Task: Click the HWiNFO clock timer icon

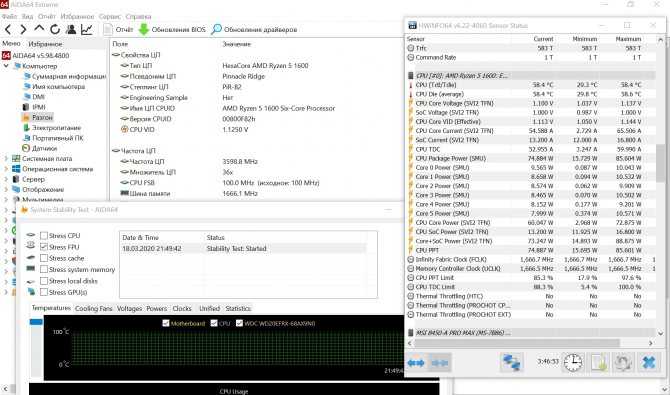Action: pos(572,363)
